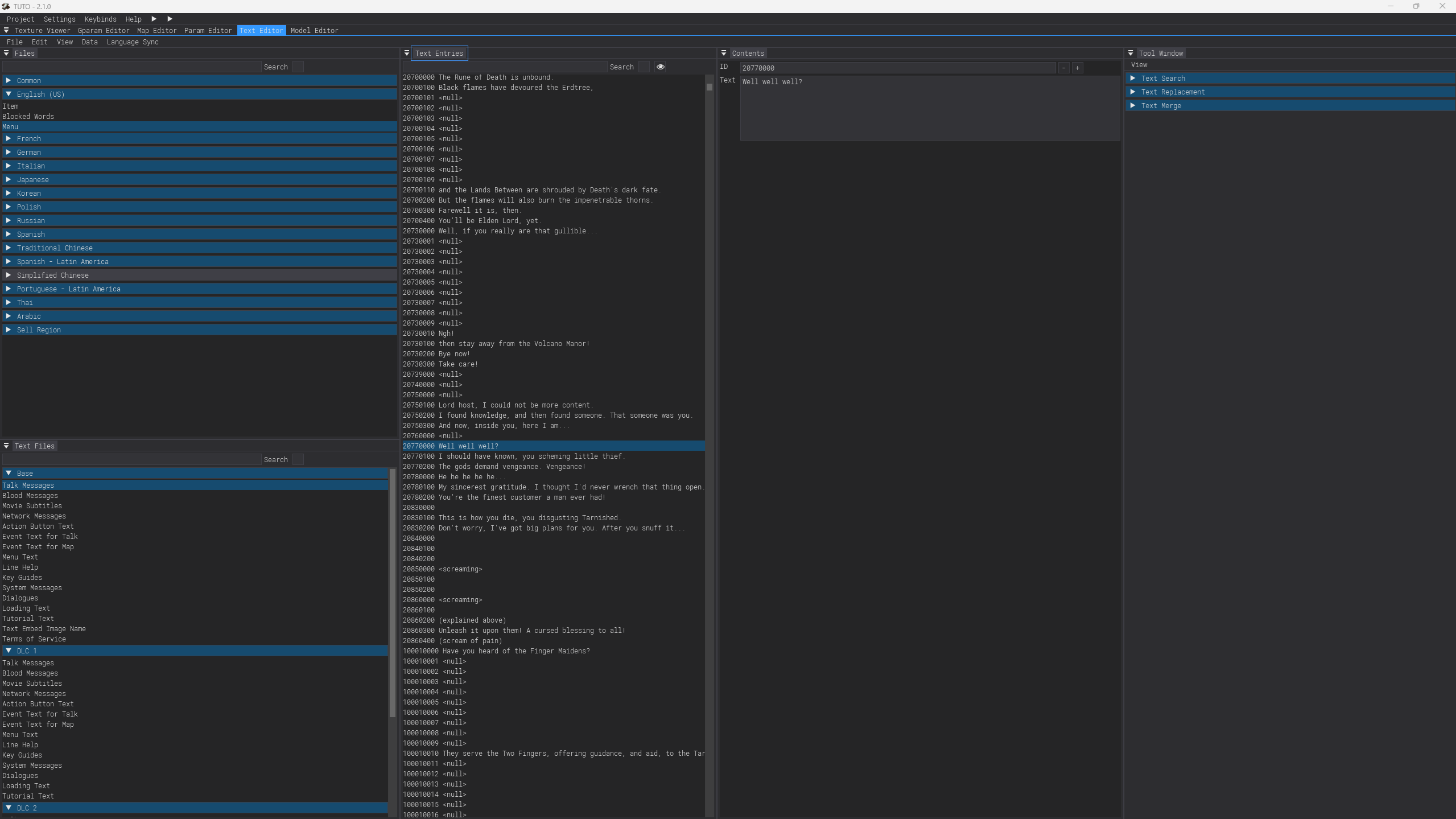Open the Text Editor Edit menu
Screen dimensions: 1456x819
click(40, 42)
